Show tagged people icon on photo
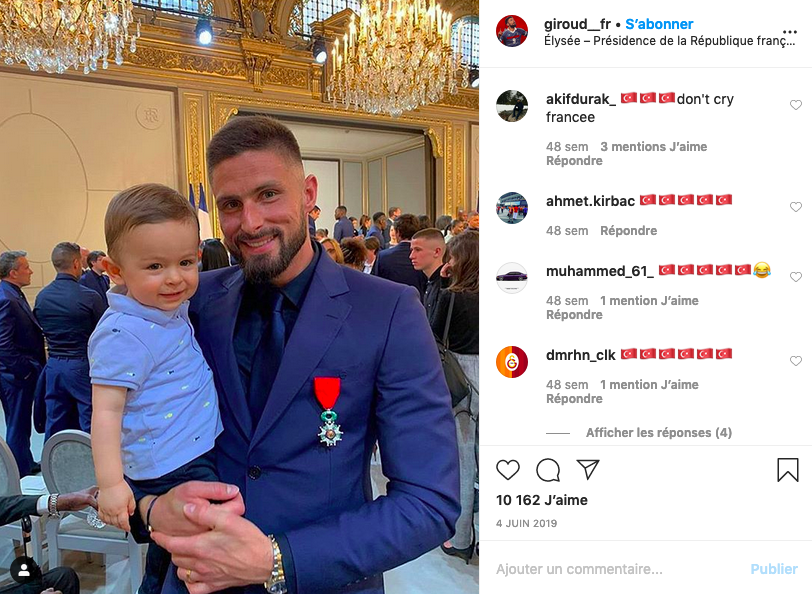 pyautogui.click(x=24, y=570)
